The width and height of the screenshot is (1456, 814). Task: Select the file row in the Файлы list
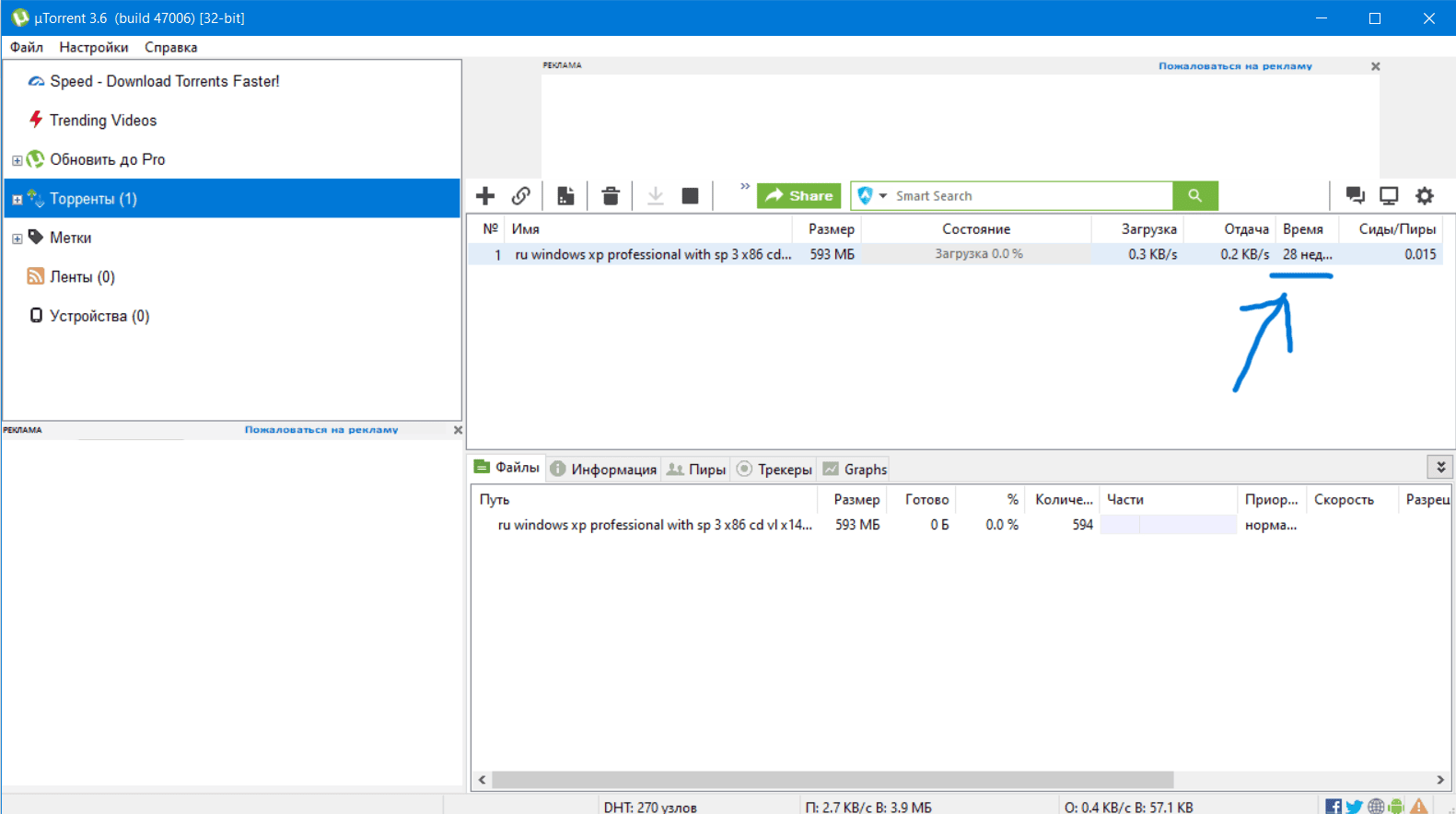click(x=961, y=525)
